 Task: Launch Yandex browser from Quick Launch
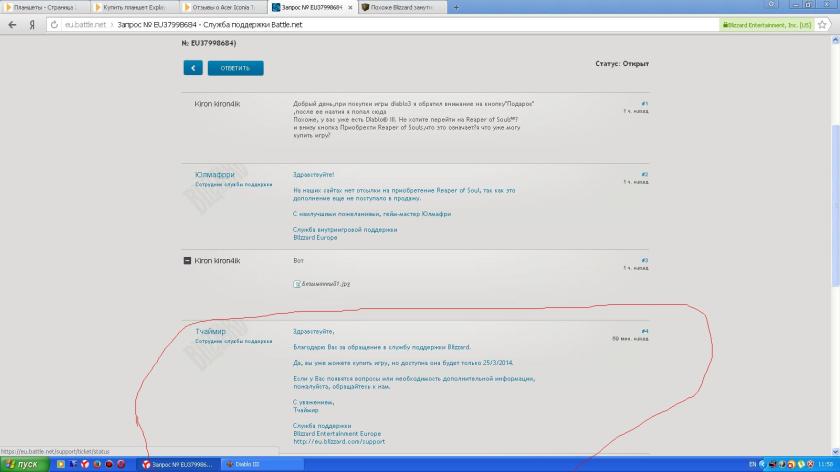click(x=85, y=464)
